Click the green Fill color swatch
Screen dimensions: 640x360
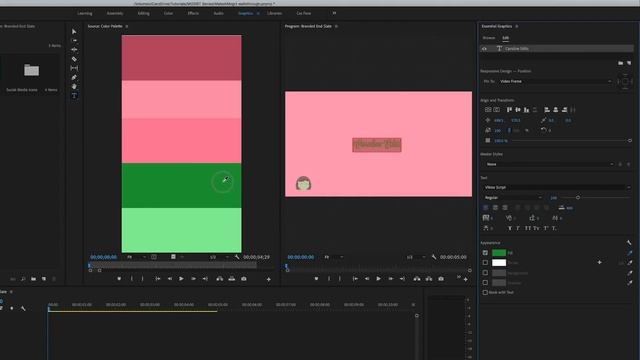coord(499,253)
